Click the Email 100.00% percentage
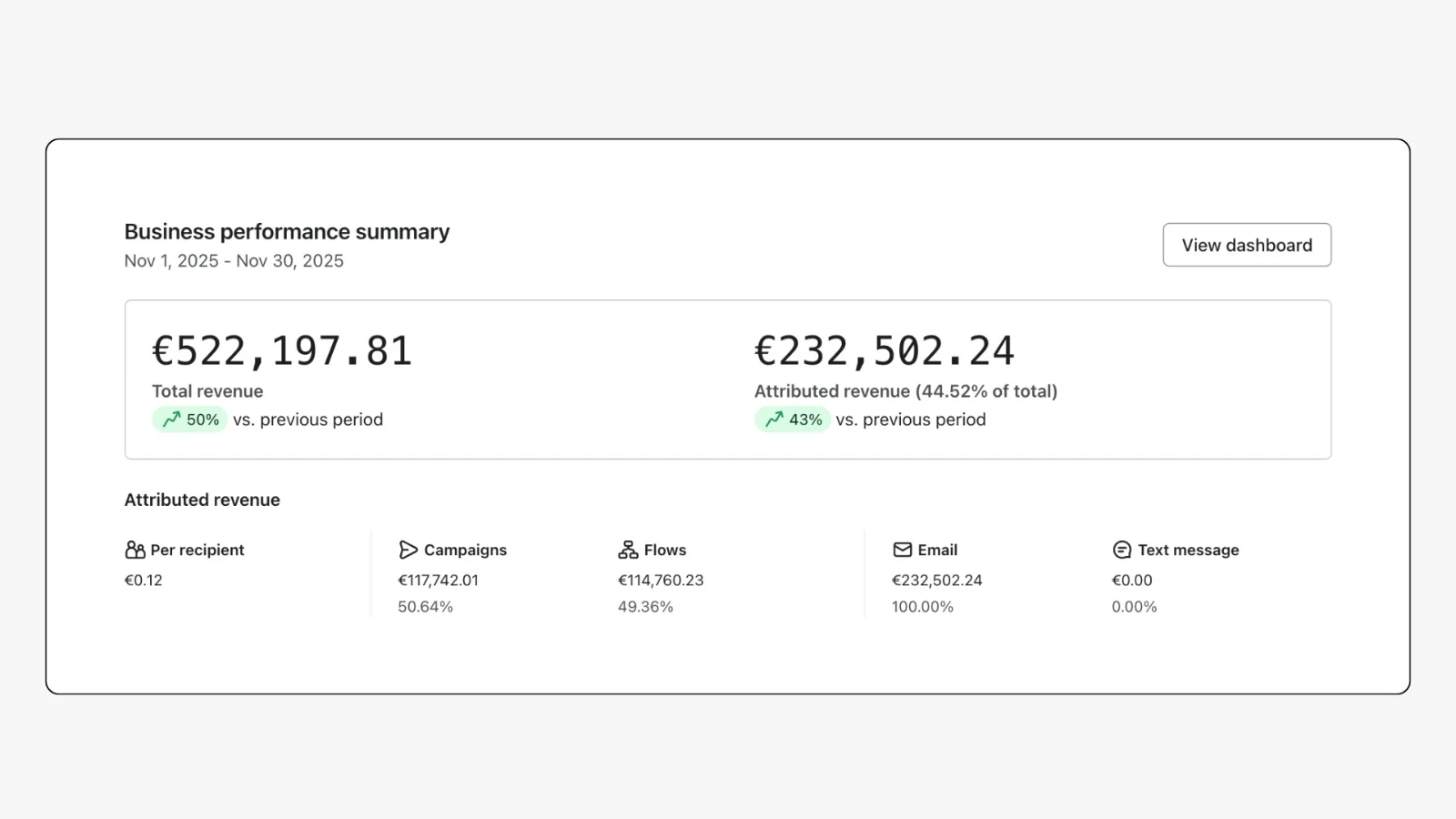The image size is (1456, 819). click(x=923, y=606)
